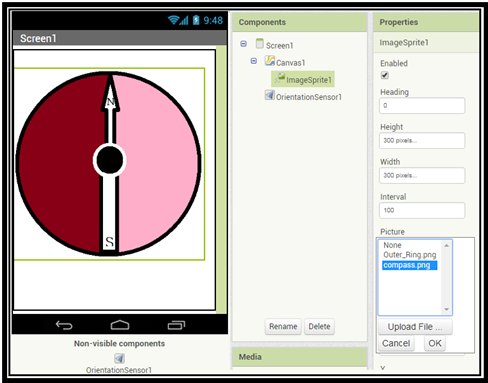The image size is (488, 383).
Task: Click the Picture list scroll down arrow
Action: click(x=447, y=309)
